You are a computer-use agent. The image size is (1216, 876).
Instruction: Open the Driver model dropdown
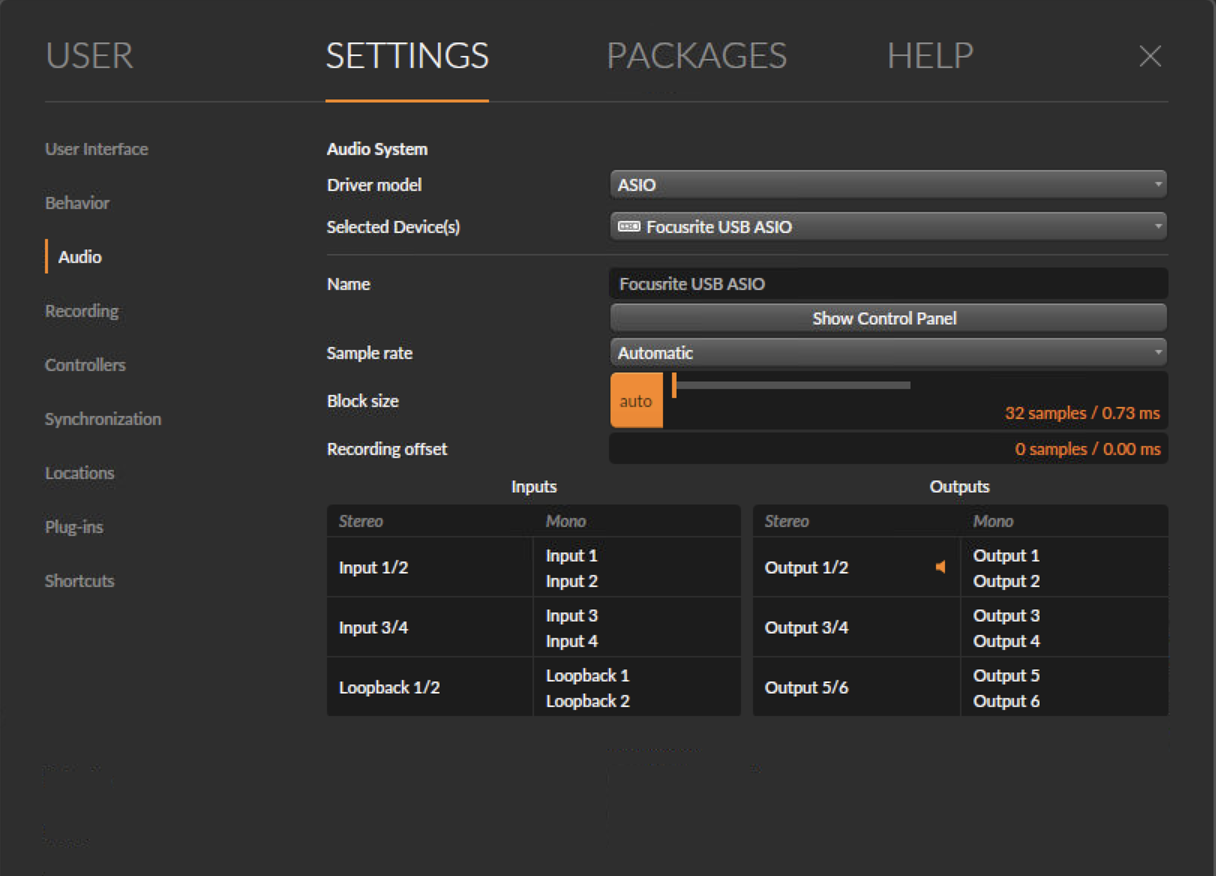tap(888, 184)
